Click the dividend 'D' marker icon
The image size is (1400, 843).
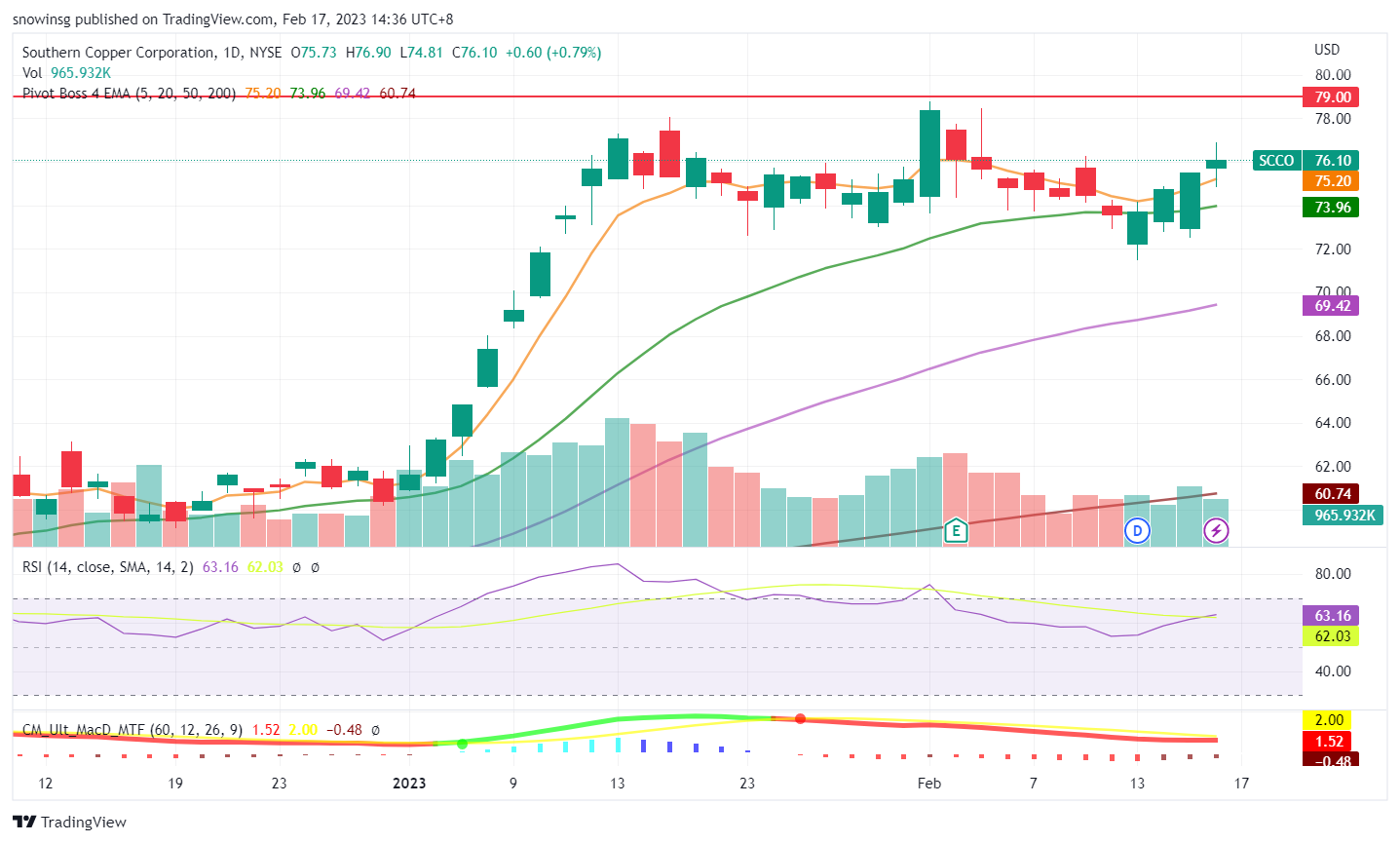[1137, 531]
